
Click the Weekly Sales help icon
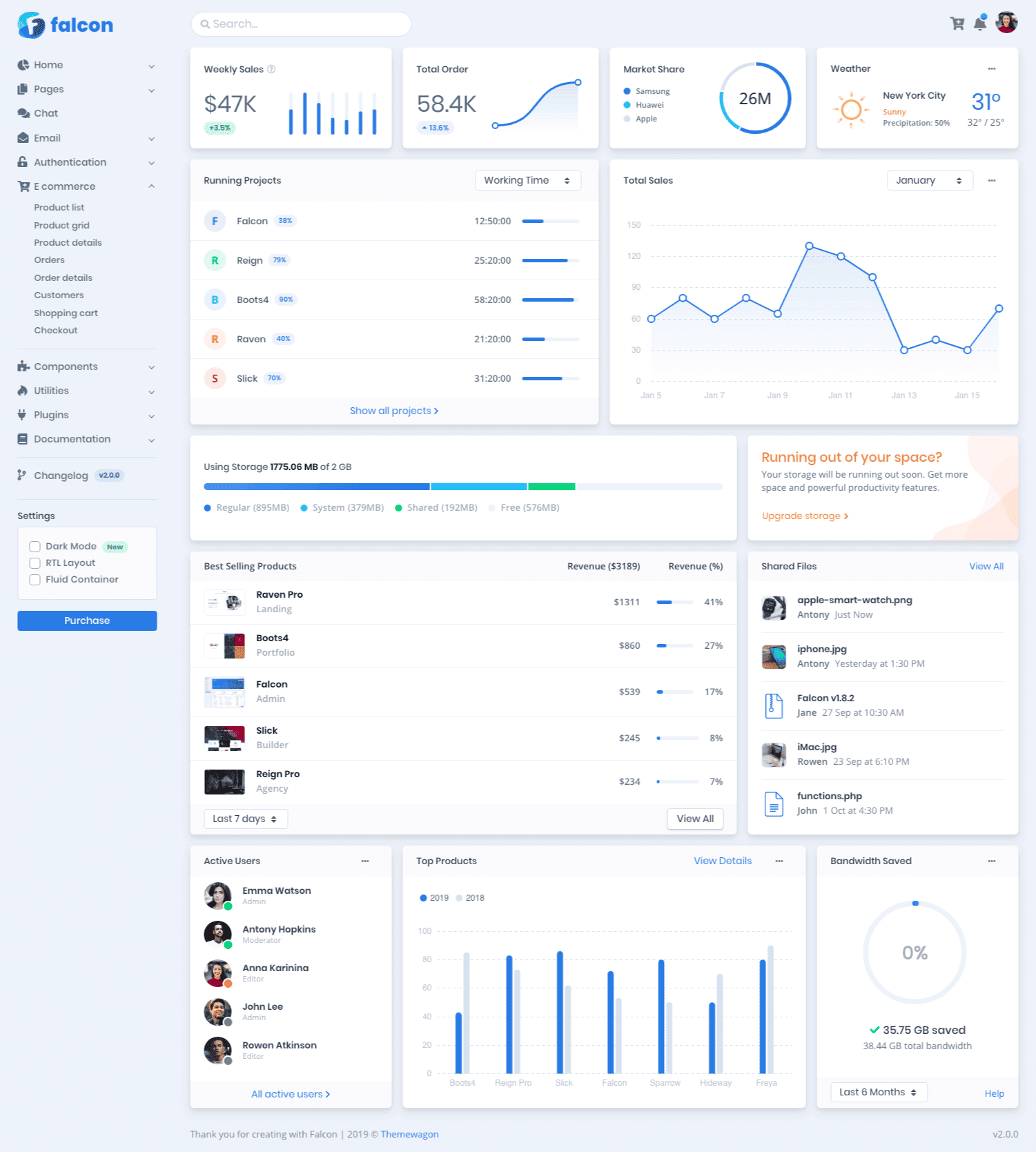click(271, 69)
